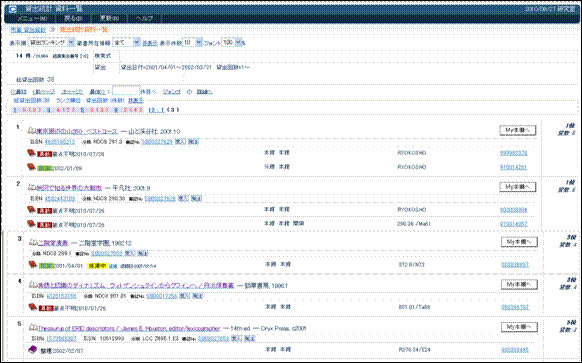The height and width of the screenshot is (363, 582).
Task: Click entry 2's book icon in the 290.38 row
Action: pyautogui.click(x=32, y=224)
